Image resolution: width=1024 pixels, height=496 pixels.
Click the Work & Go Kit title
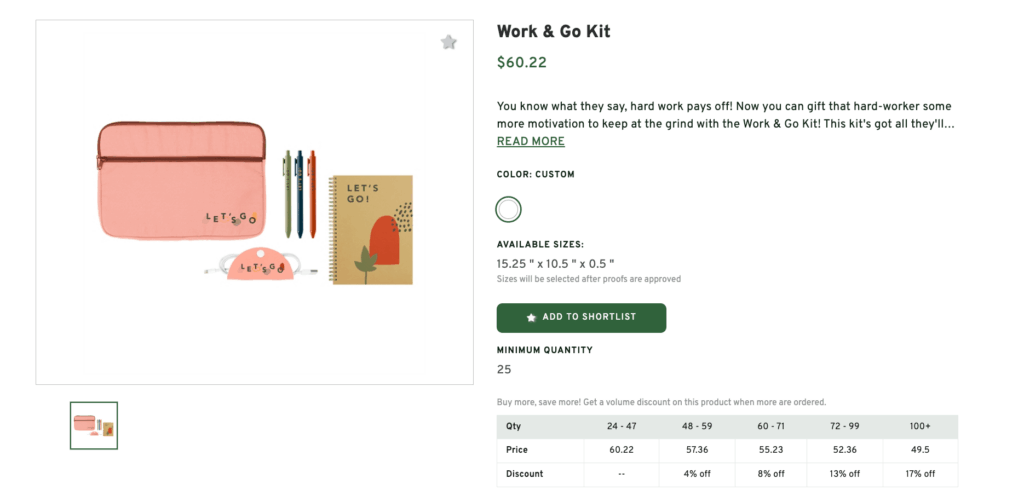point(553,32)
